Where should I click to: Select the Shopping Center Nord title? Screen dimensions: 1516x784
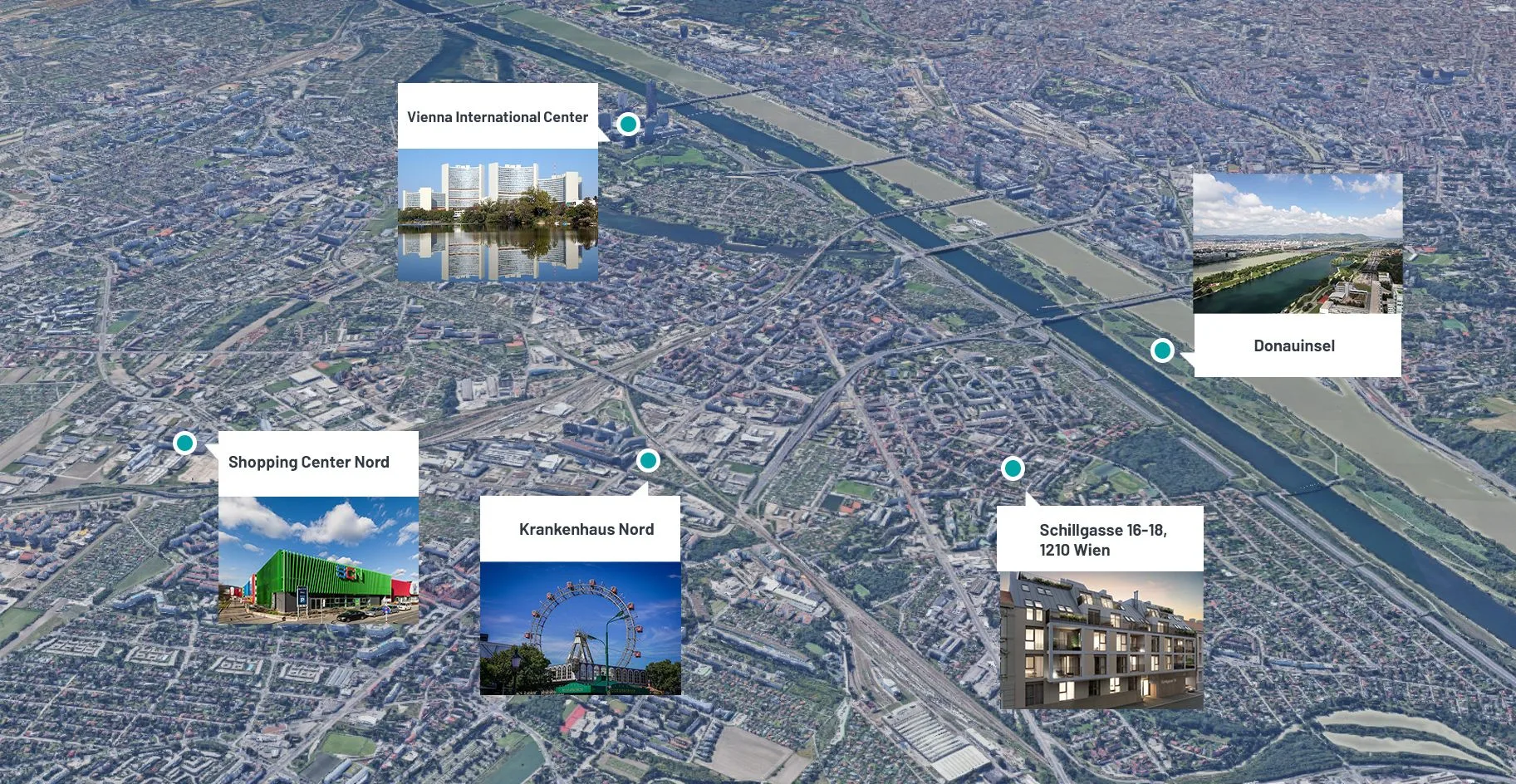click(308, 462)
